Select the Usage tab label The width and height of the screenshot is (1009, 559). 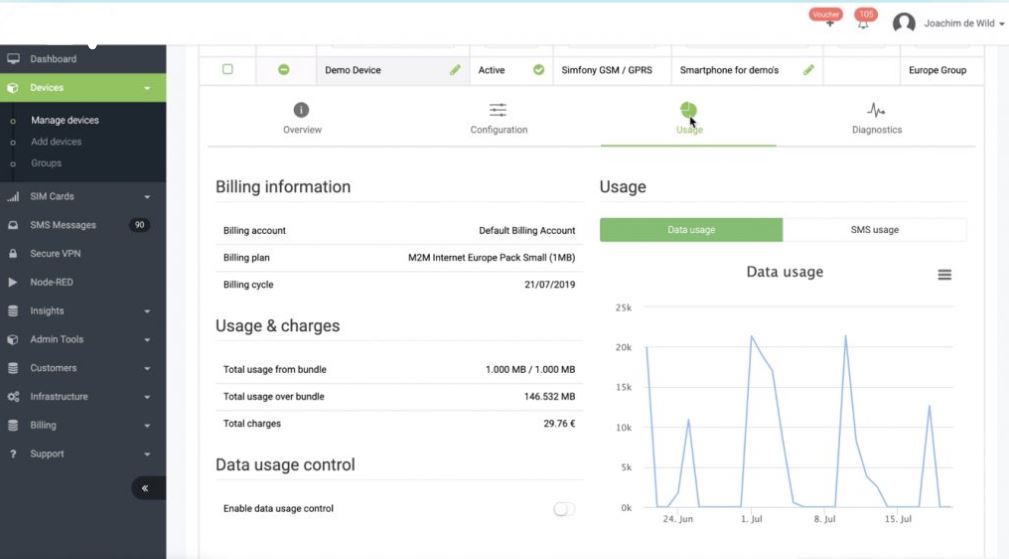pyautogui.click(x=689, y=129)
